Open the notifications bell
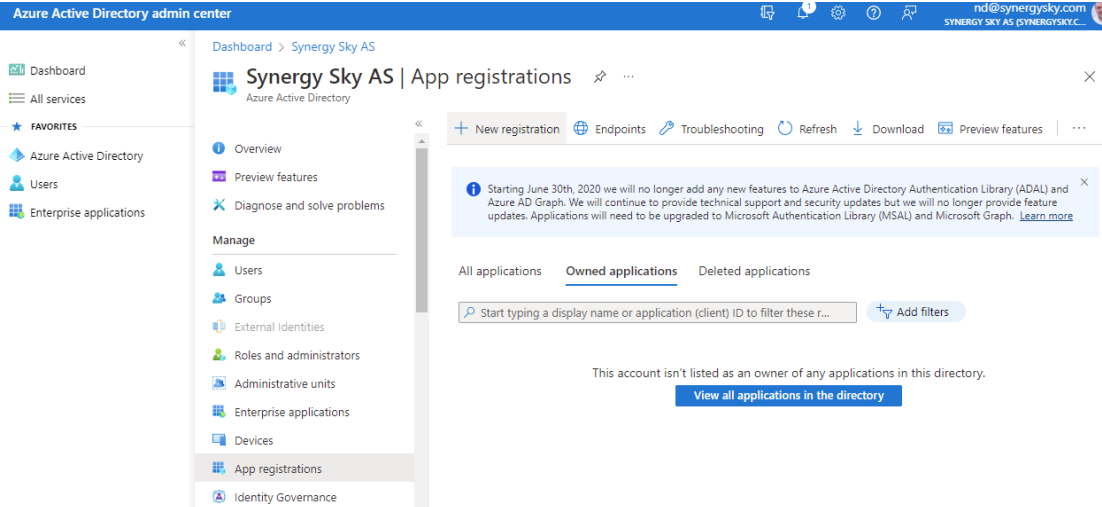Viewport: 1102px width, 507px height. pos(803,13)
